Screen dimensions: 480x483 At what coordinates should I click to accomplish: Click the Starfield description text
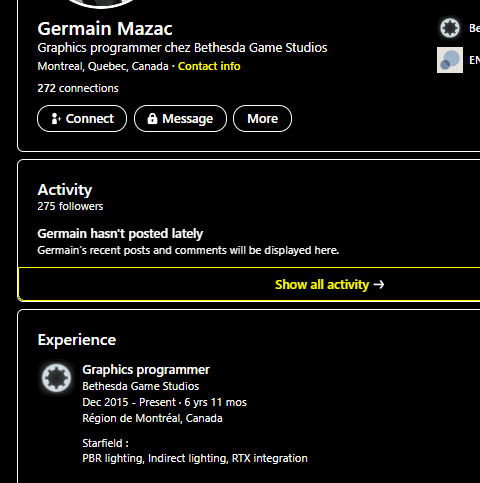coord(195,451)
